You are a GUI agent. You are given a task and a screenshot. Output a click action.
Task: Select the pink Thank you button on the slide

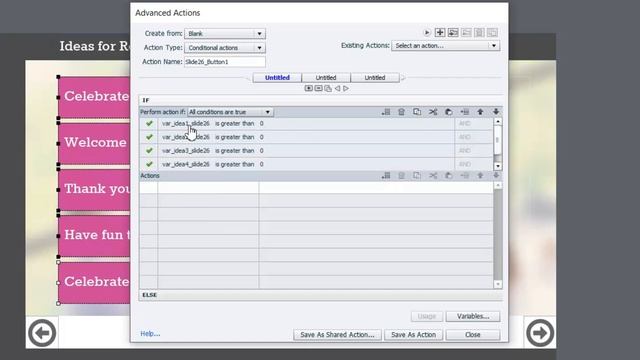click(94, 189)
